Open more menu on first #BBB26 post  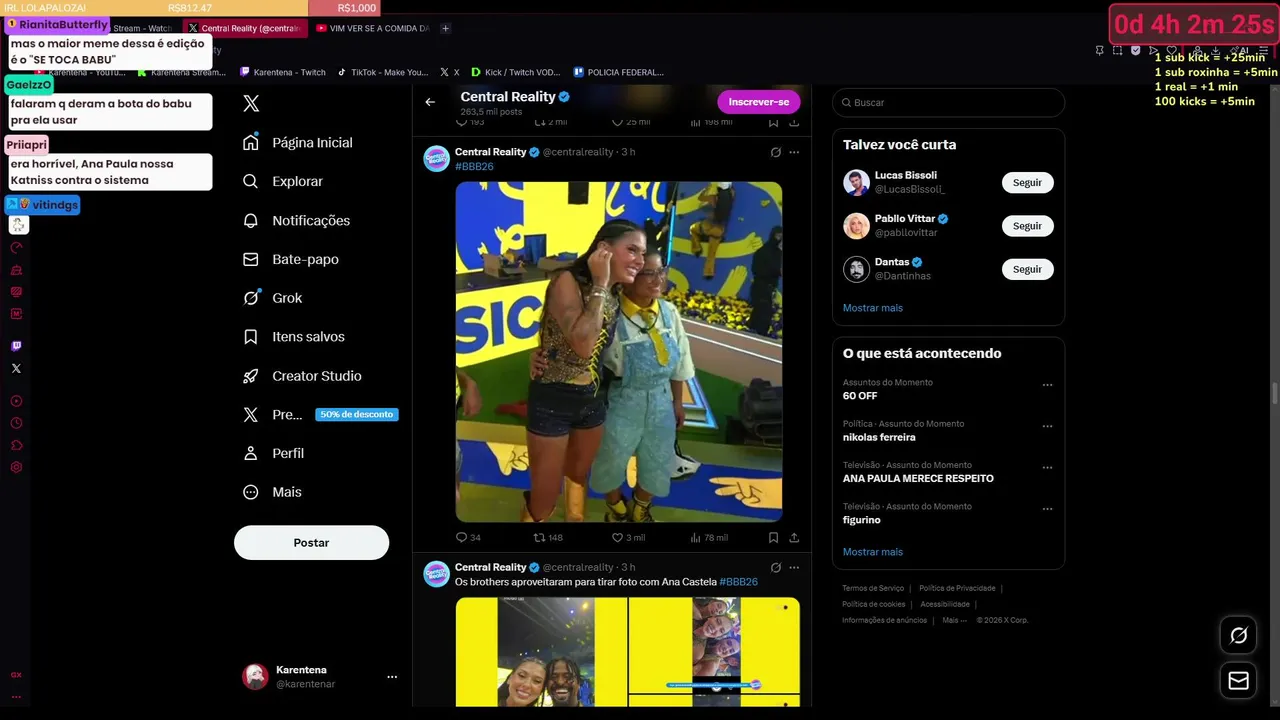pyautogui.click(x=794, y=152)
